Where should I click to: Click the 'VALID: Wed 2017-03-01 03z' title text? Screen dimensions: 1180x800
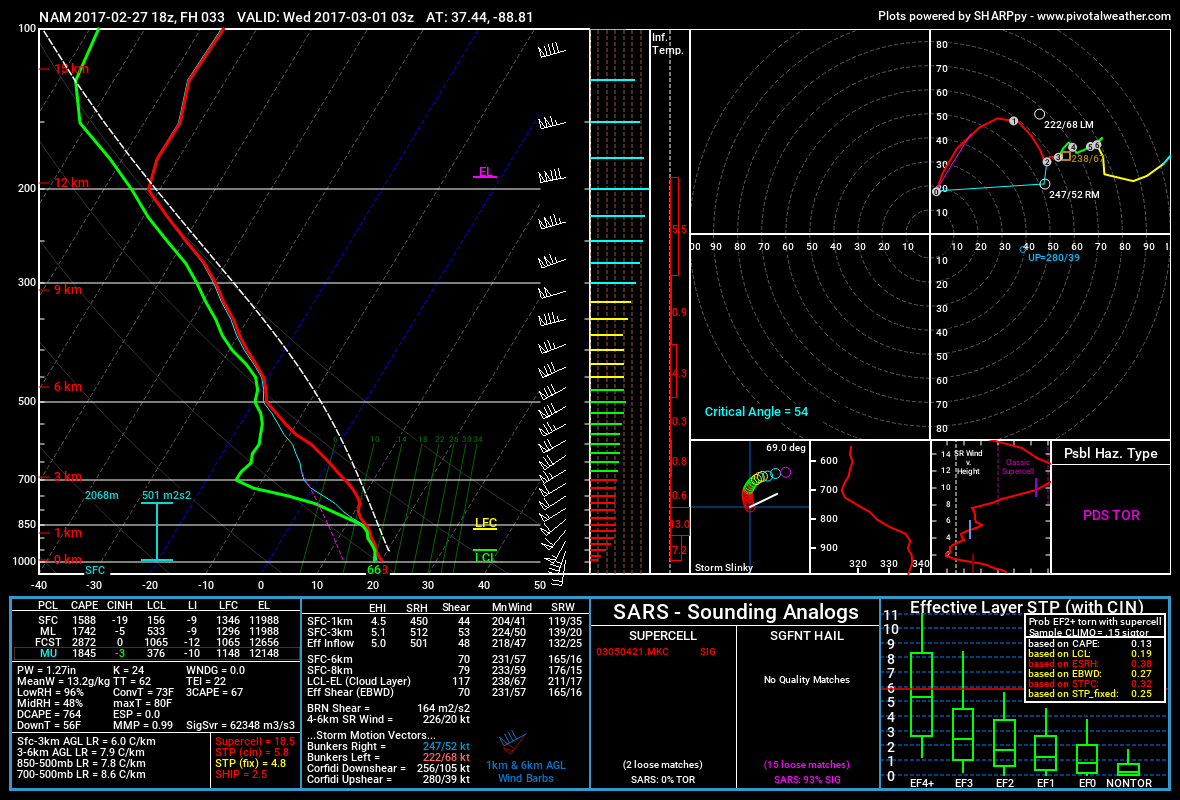point(325,17)
